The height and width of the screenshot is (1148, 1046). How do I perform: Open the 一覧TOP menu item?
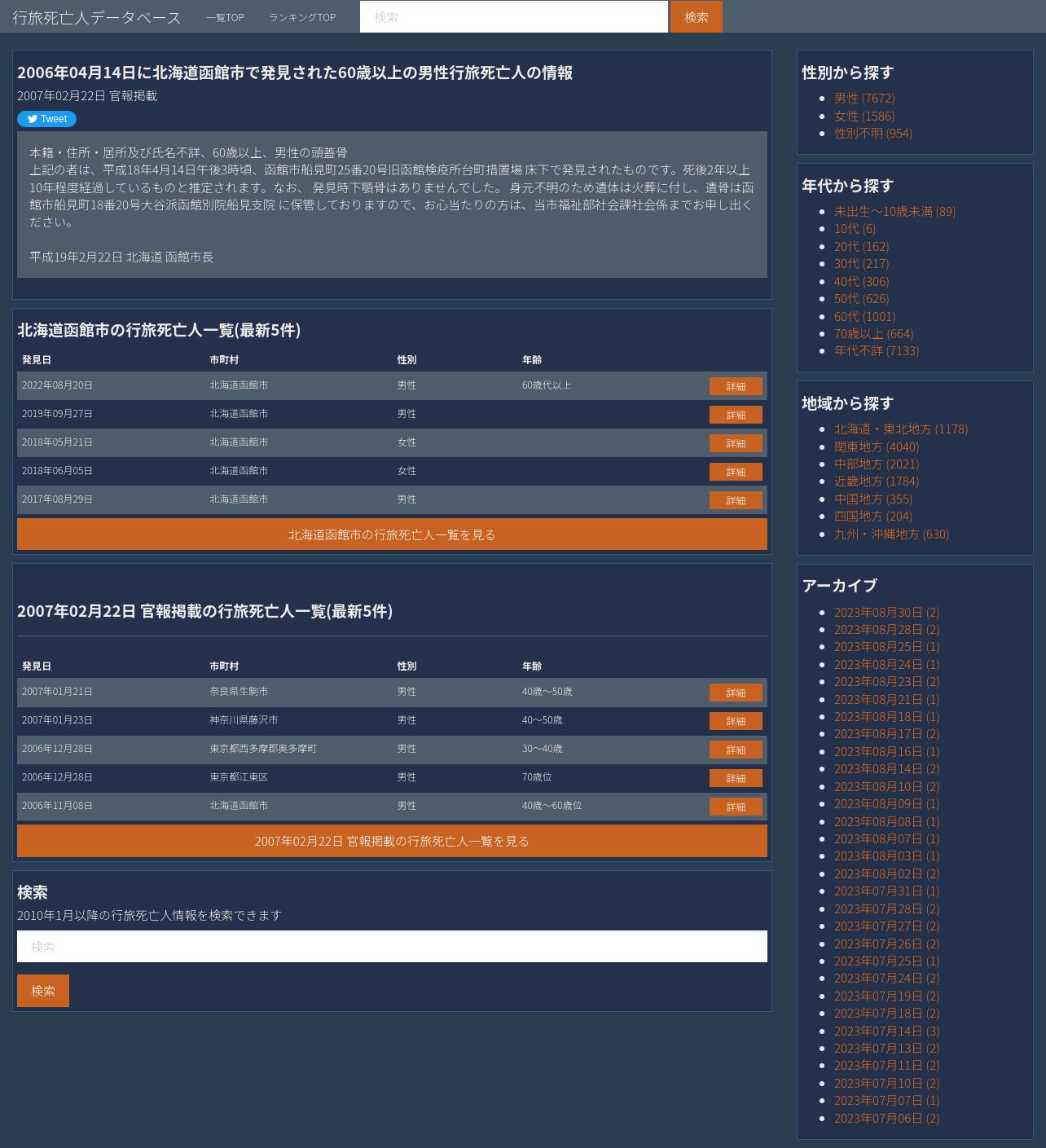225,17
